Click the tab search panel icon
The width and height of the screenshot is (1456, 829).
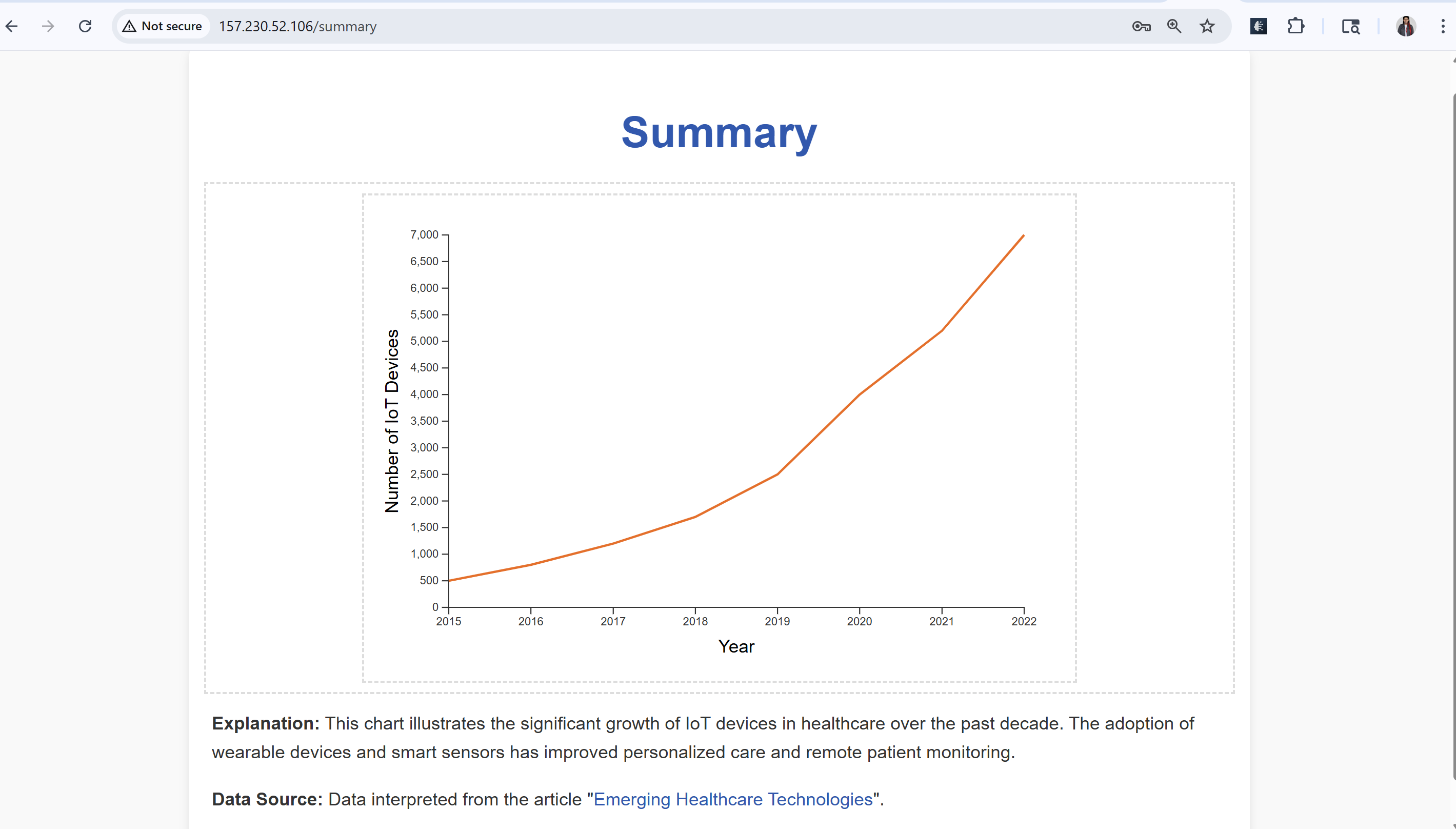[1350, 26]
